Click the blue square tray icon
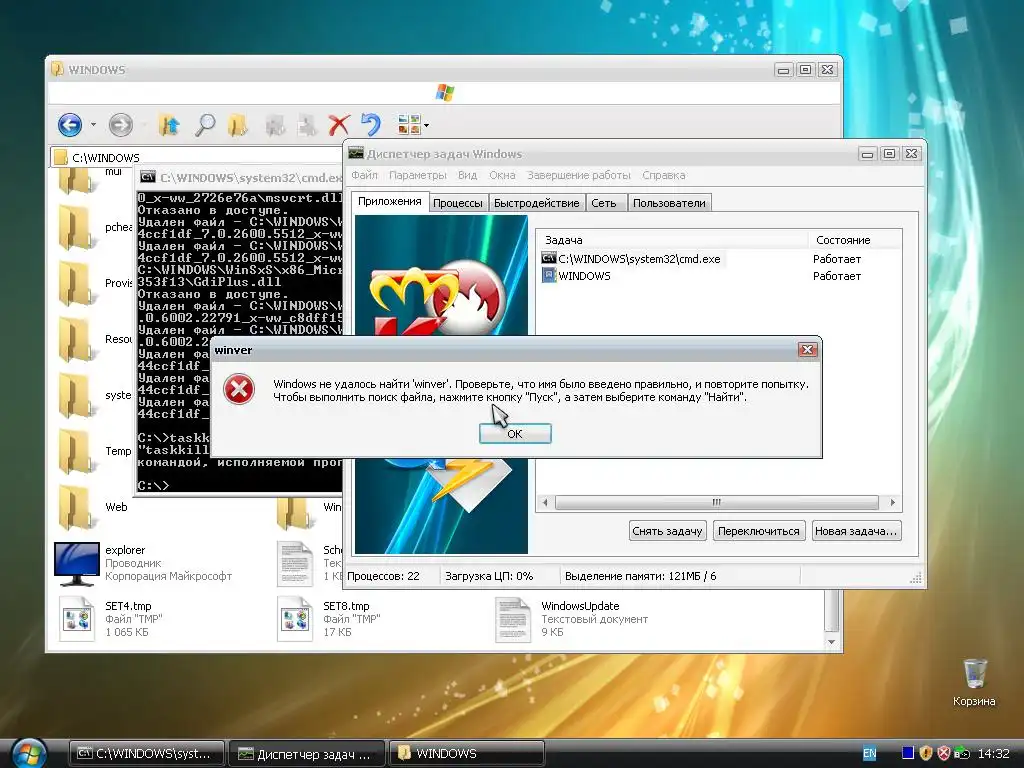This screenshot has height=768, width=1024. [x=908, y=753]
